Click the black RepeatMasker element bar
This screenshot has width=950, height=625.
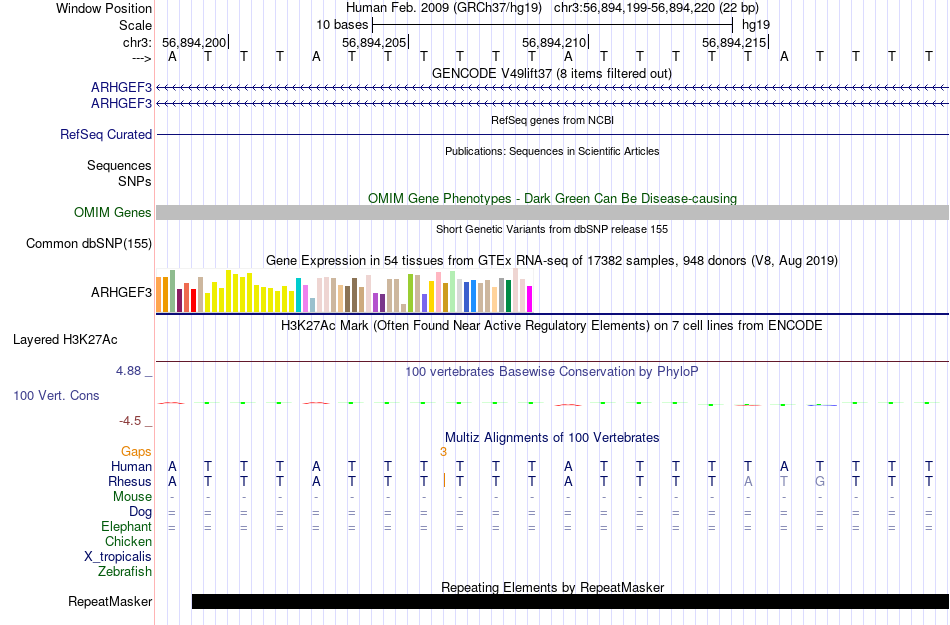(x=570, y=601)
